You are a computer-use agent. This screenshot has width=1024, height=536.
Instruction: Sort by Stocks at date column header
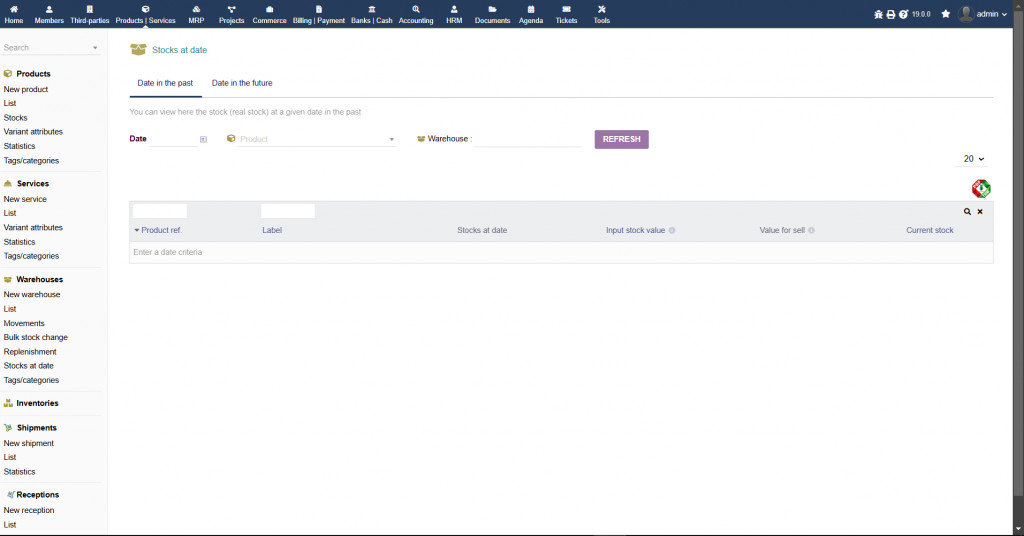pos(482,230)
